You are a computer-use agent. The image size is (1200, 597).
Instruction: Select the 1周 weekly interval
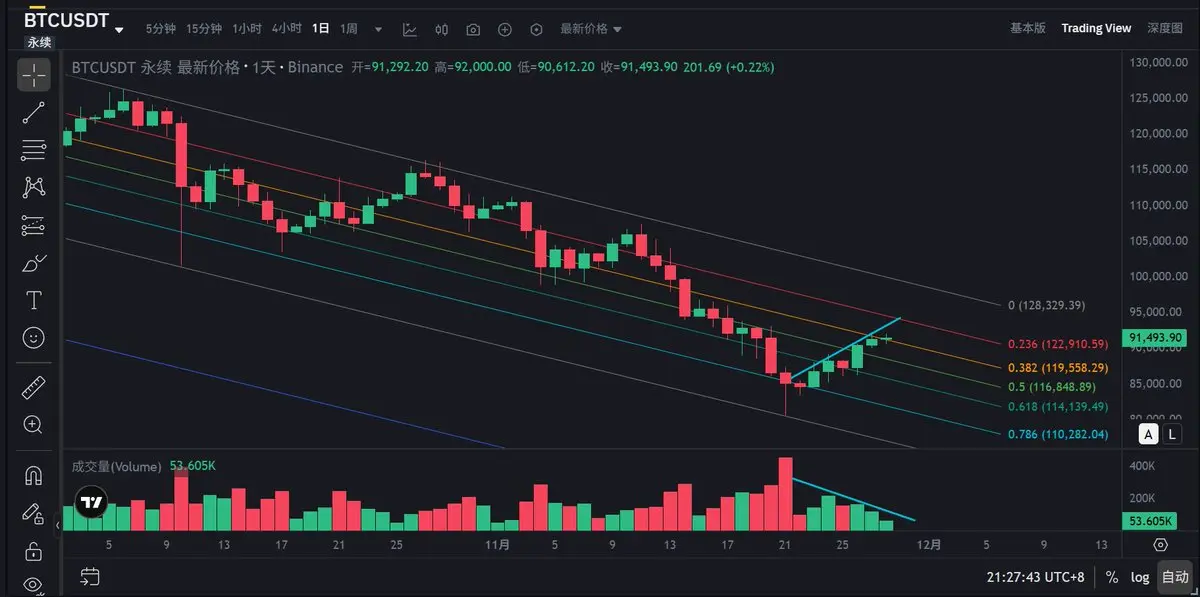[x=349, y=29]
